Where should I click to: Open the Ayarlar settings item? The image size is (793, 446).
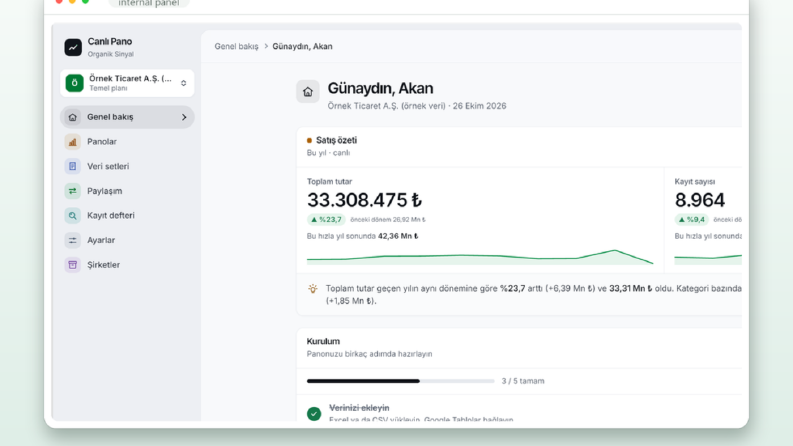pyautogui.click(x=127, y=240)
